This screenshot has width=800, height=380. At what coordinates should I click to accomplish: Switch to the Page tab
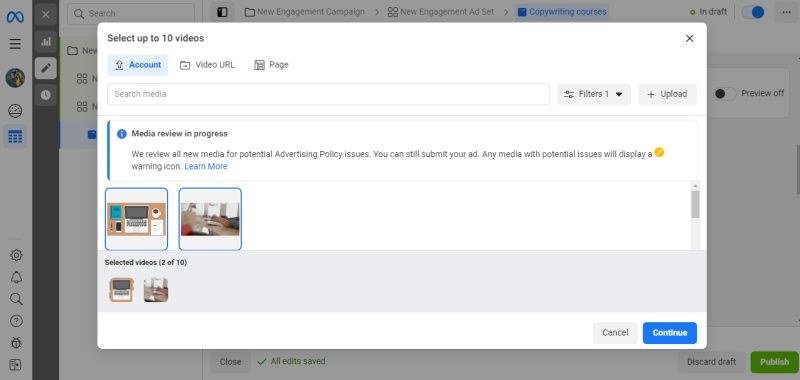coord(271,65)
